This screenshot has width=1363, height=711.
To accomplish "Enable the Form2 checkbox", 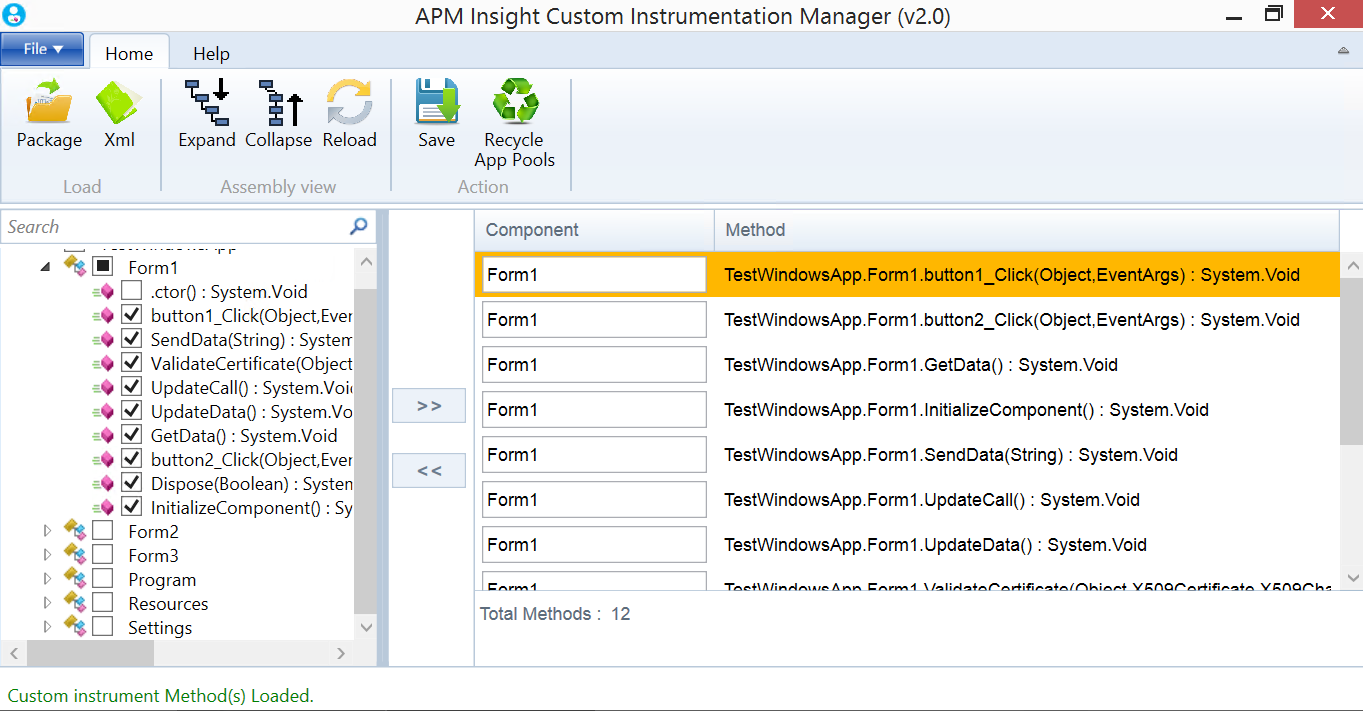I will tap(101, 531).
